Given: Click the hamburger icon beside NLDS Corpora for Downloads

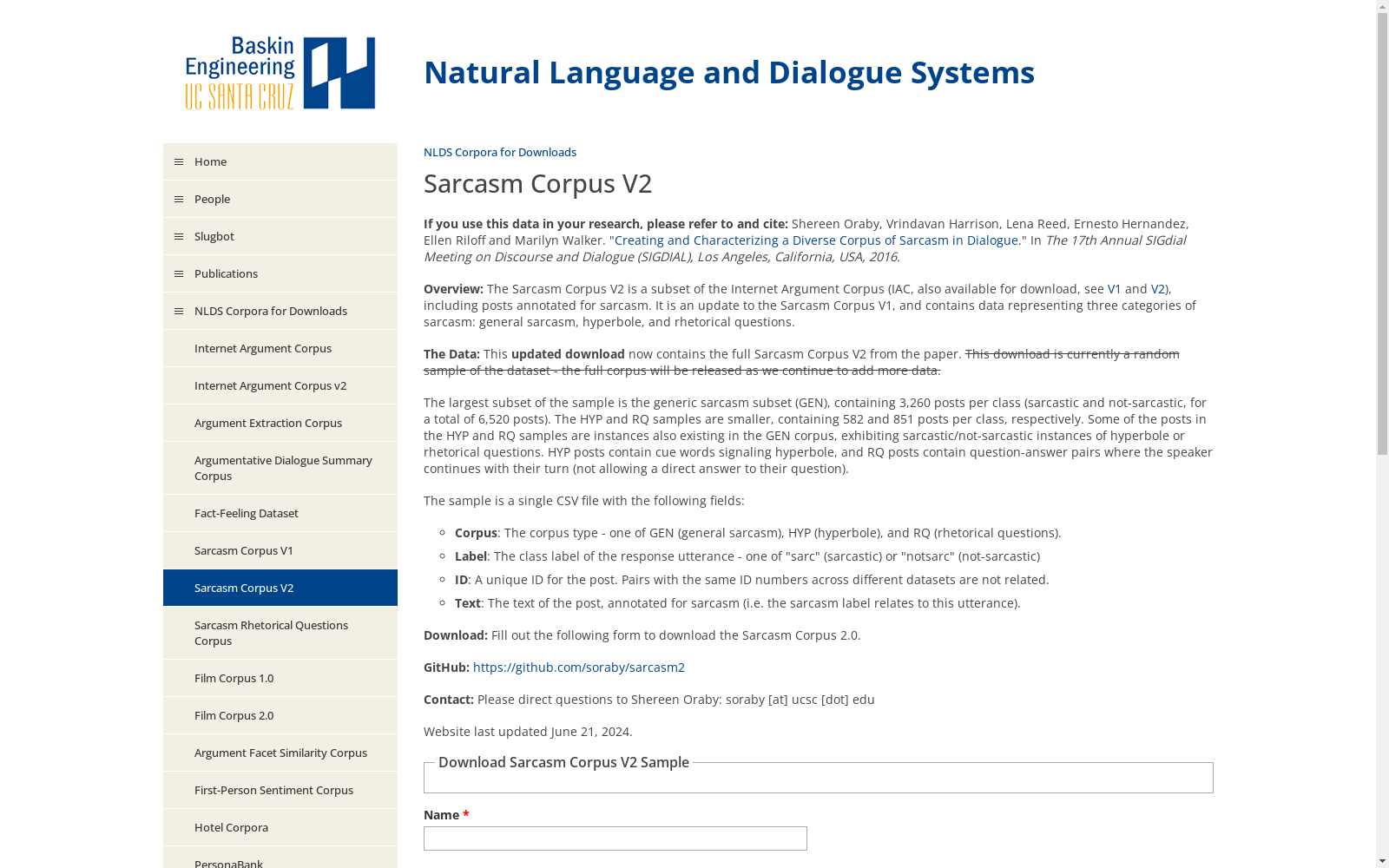Looking at the screenshot, I should [179, 312].
